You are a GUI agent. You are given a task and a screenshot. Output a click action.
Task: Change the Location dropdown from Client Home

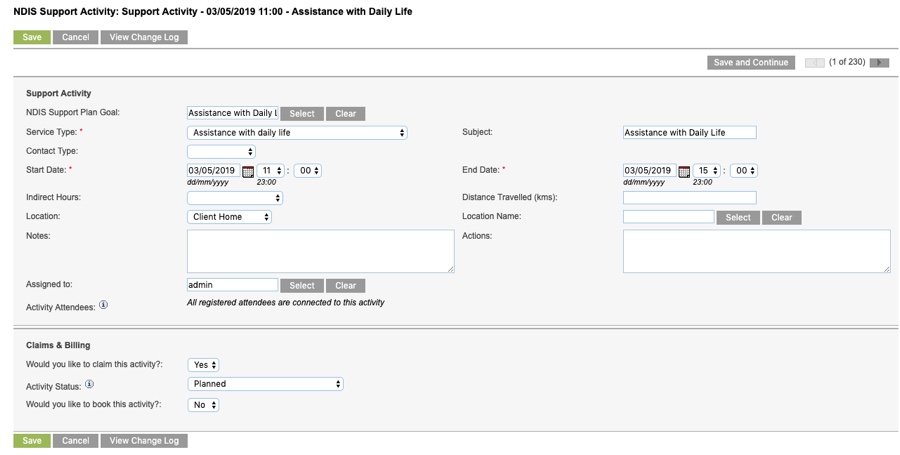tap(229, 217)
